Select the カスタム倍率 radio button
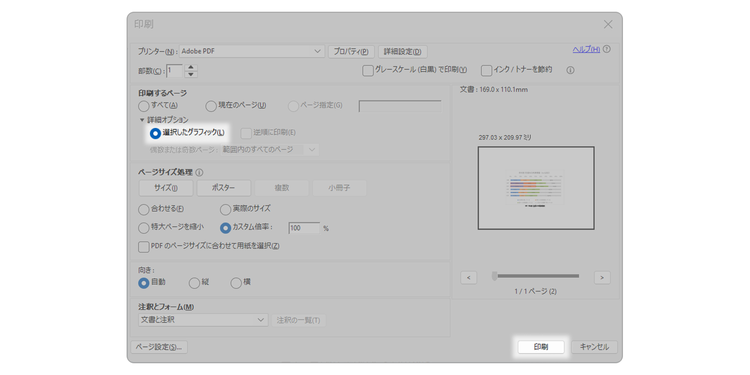This screenshot has height=375, width=750. (x=225, y=228)
